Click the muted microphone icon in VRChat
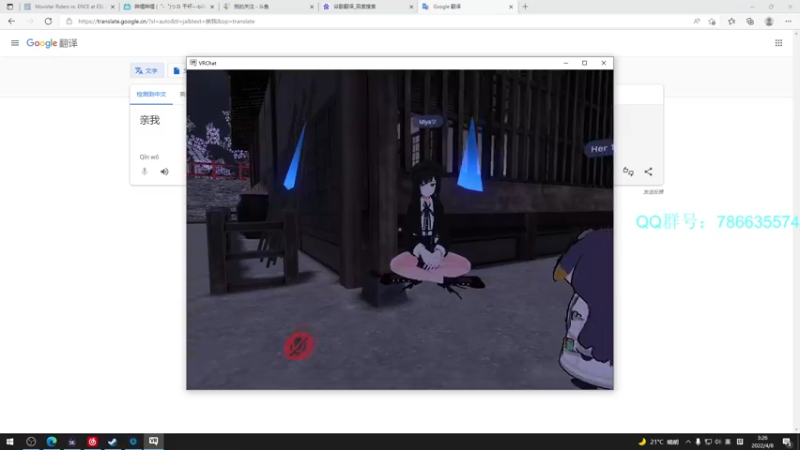 tap(298, 346)
